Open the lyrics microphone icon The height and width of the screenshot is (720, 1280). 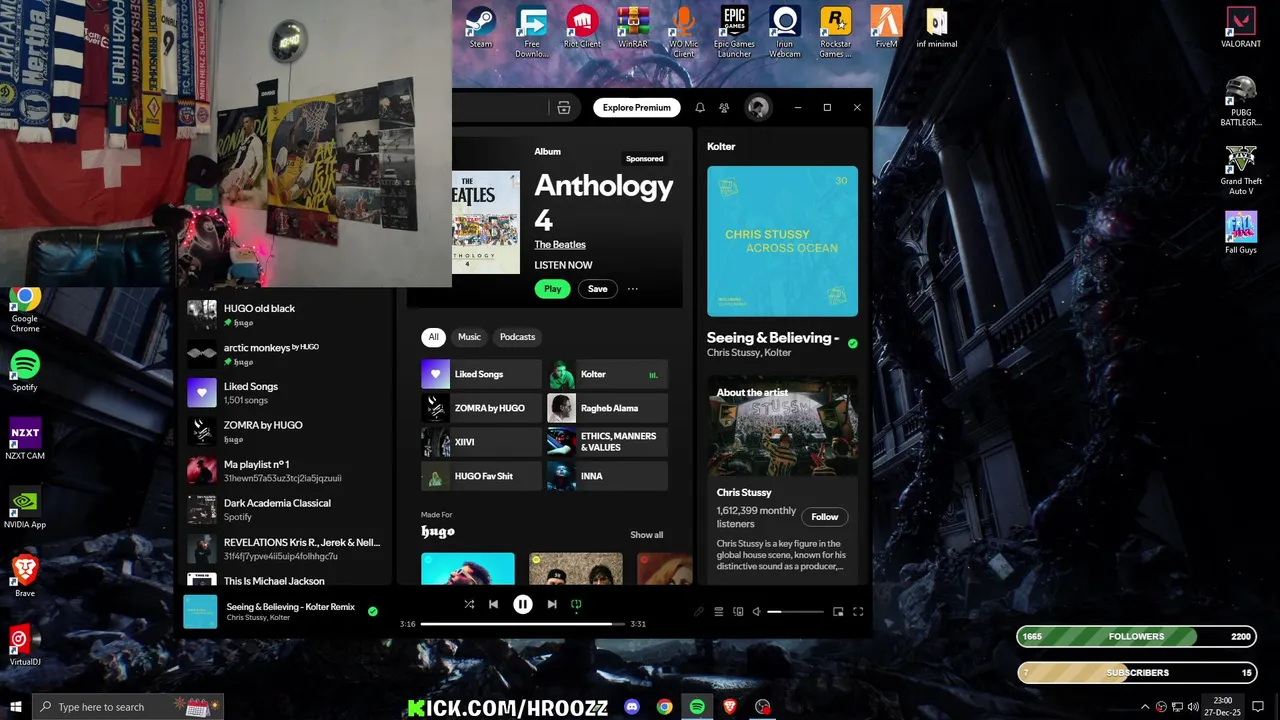click(x=699, y=612)
